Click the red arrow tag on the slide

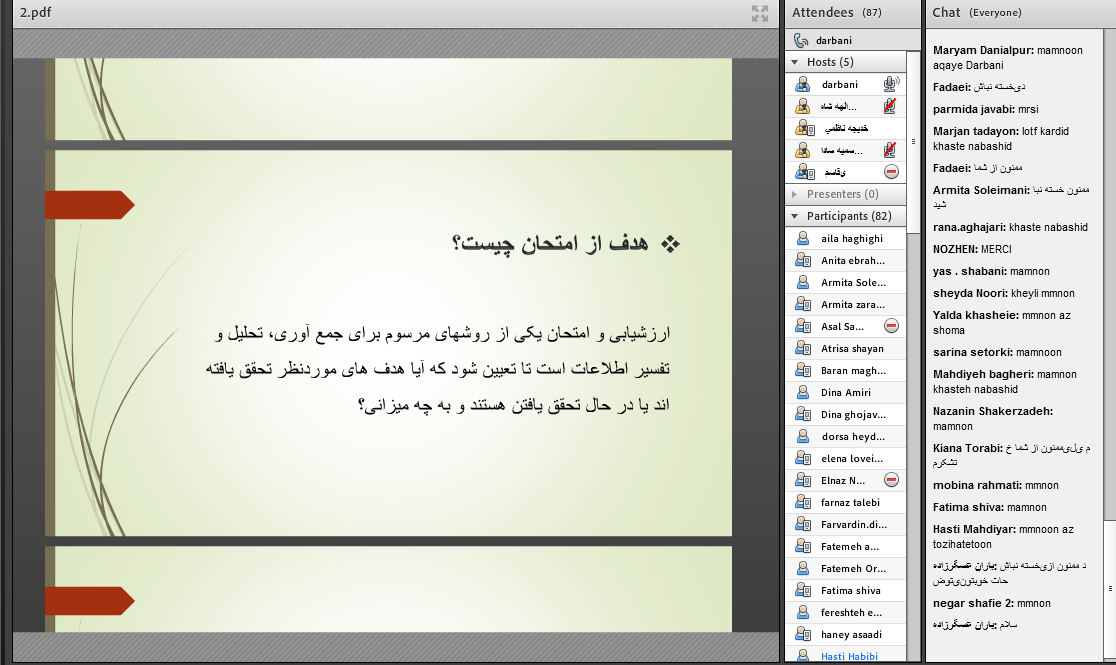click(89, 205)
